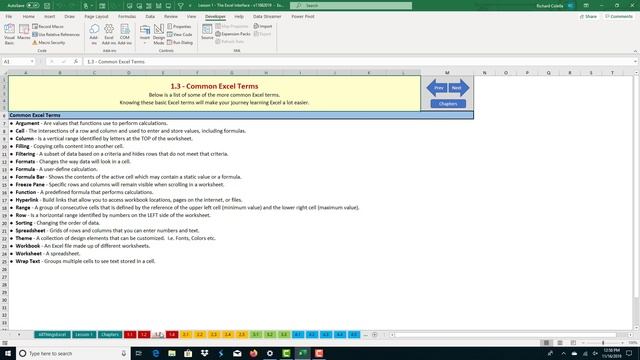Adjust the zoom slider in status bar

[x=603, y=343]
